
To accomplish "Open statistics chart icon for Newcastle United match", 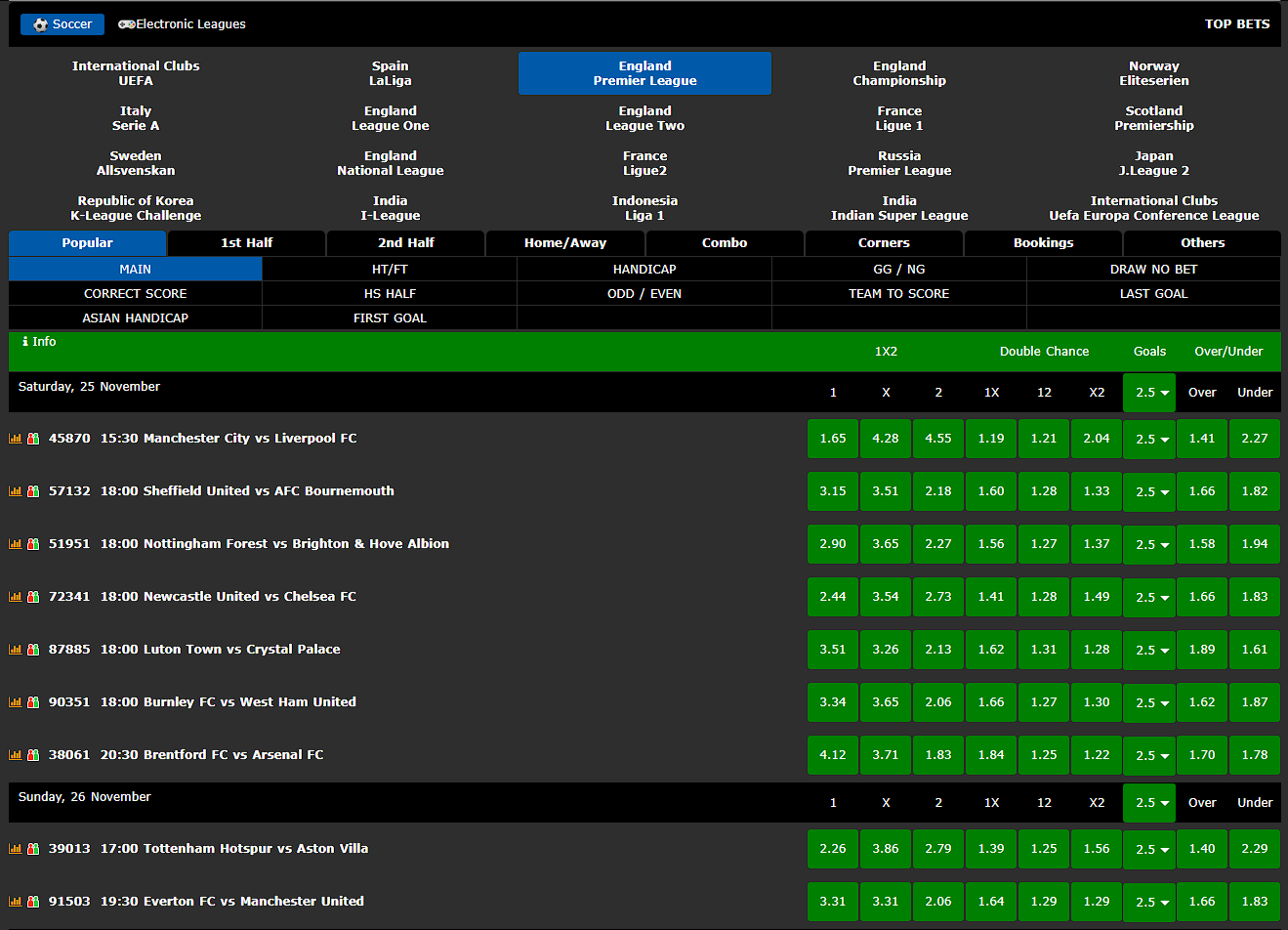I will click(15, 597).
